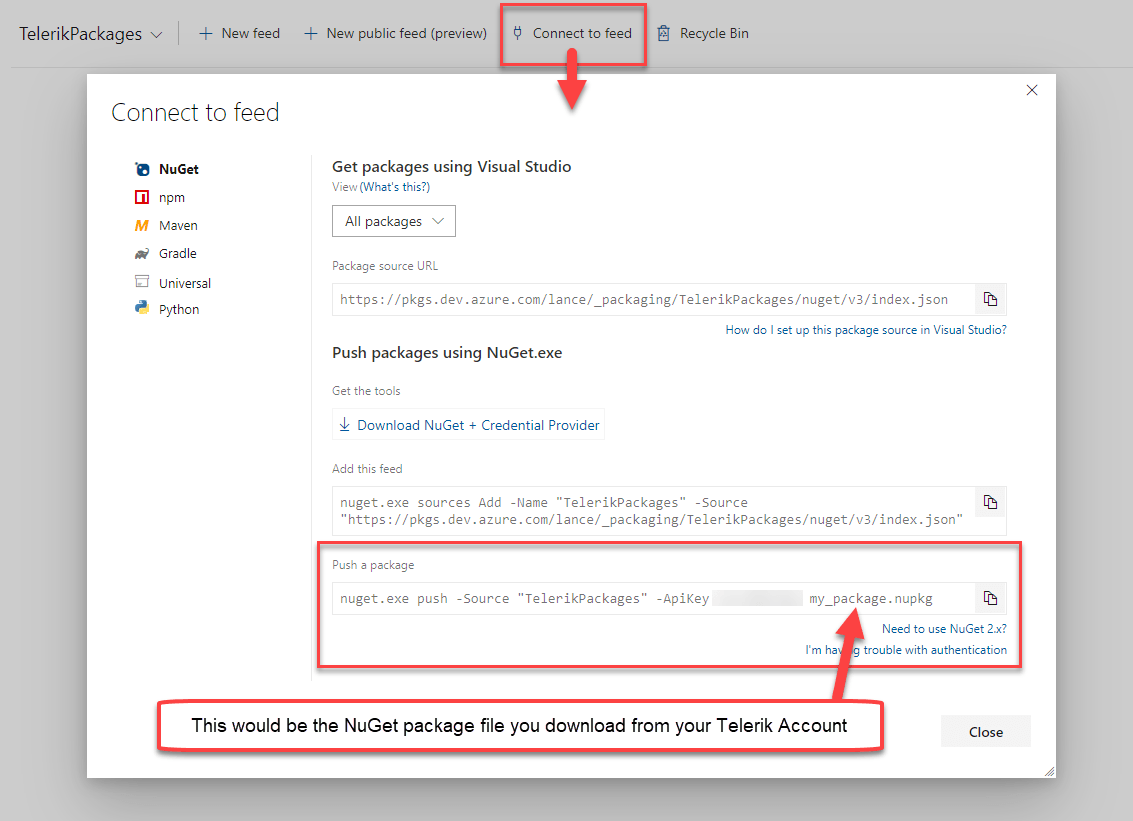Click the nuget.exe push command box
Screen dimensions: 1133x821
coord(654,598)
